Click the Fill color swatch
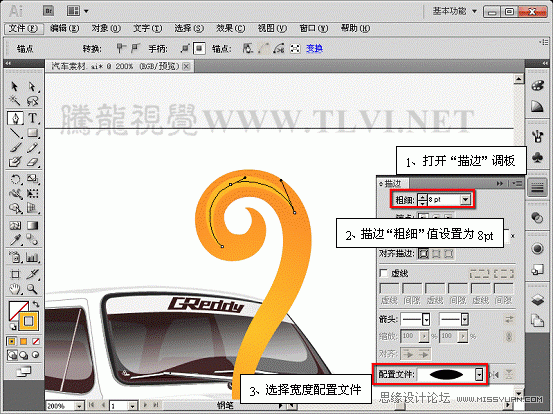This screenshot has width=553, height=414. [18, 310]
